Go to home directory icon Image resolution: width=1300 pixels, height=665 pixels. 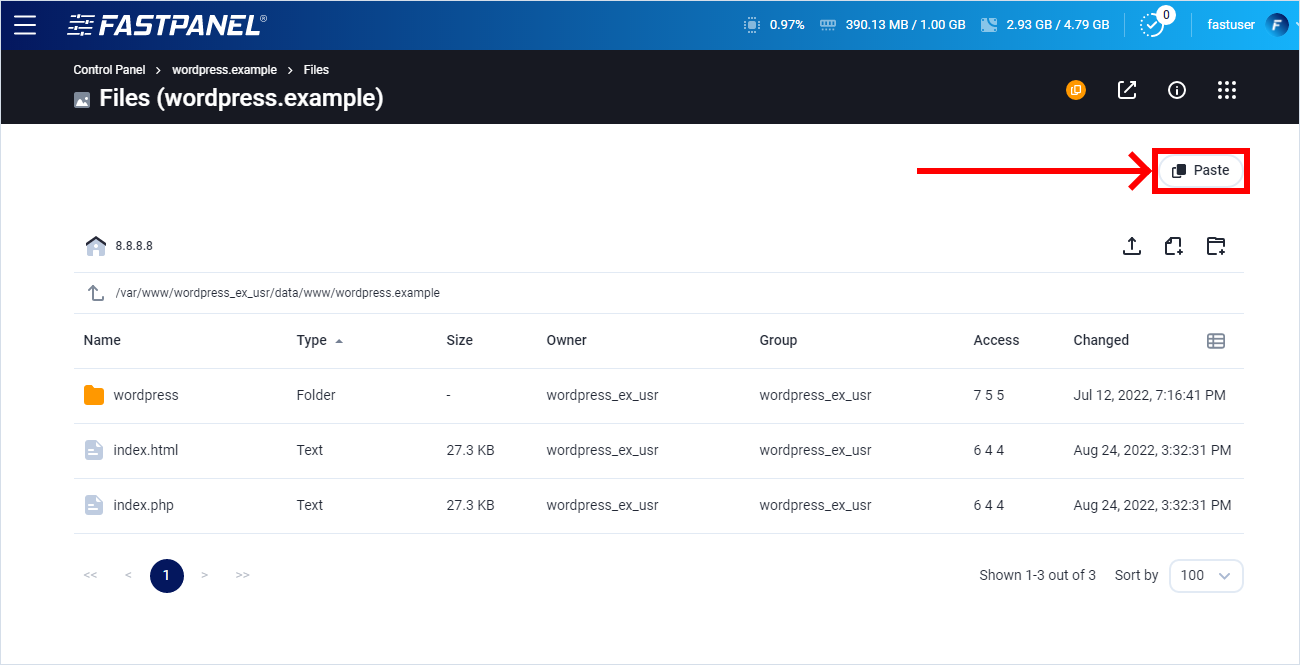click(96, 246)
